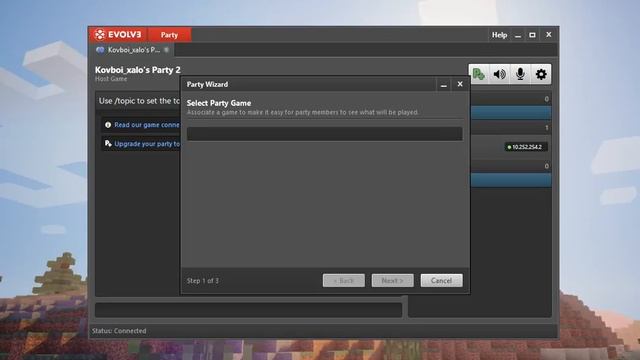Click the Next button in wizard
Image resolution: width=640 pixels, height=360 pixels.
coord(392,280)
